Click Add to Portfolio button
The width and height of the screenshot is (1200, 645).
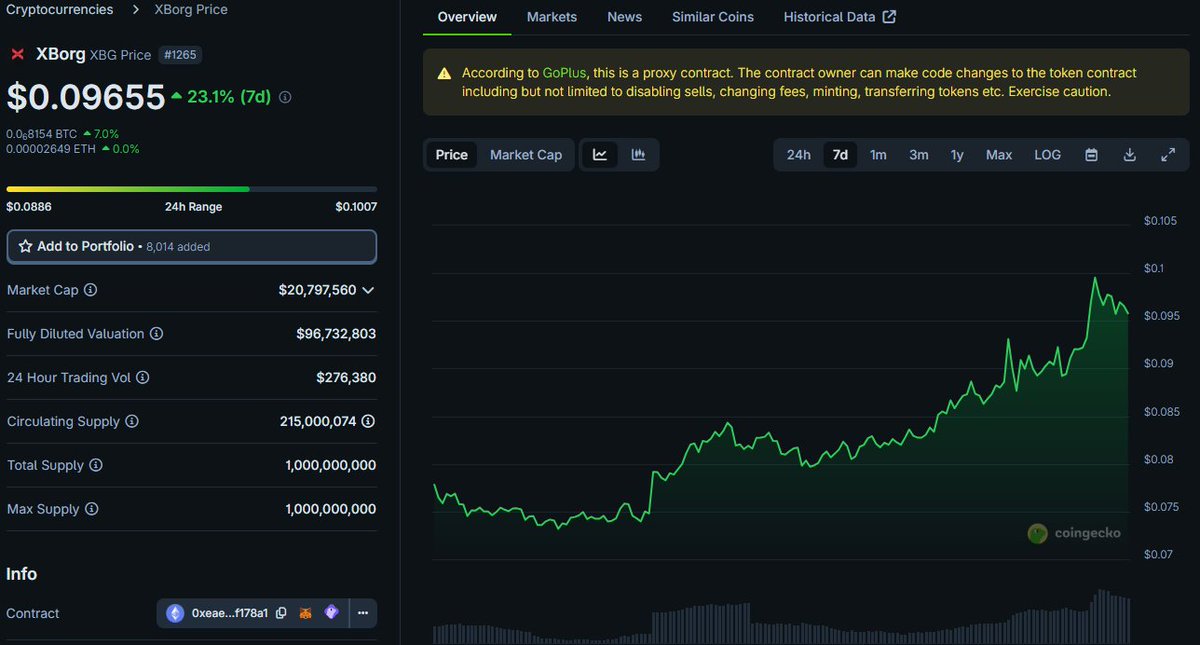pos(192,246)
